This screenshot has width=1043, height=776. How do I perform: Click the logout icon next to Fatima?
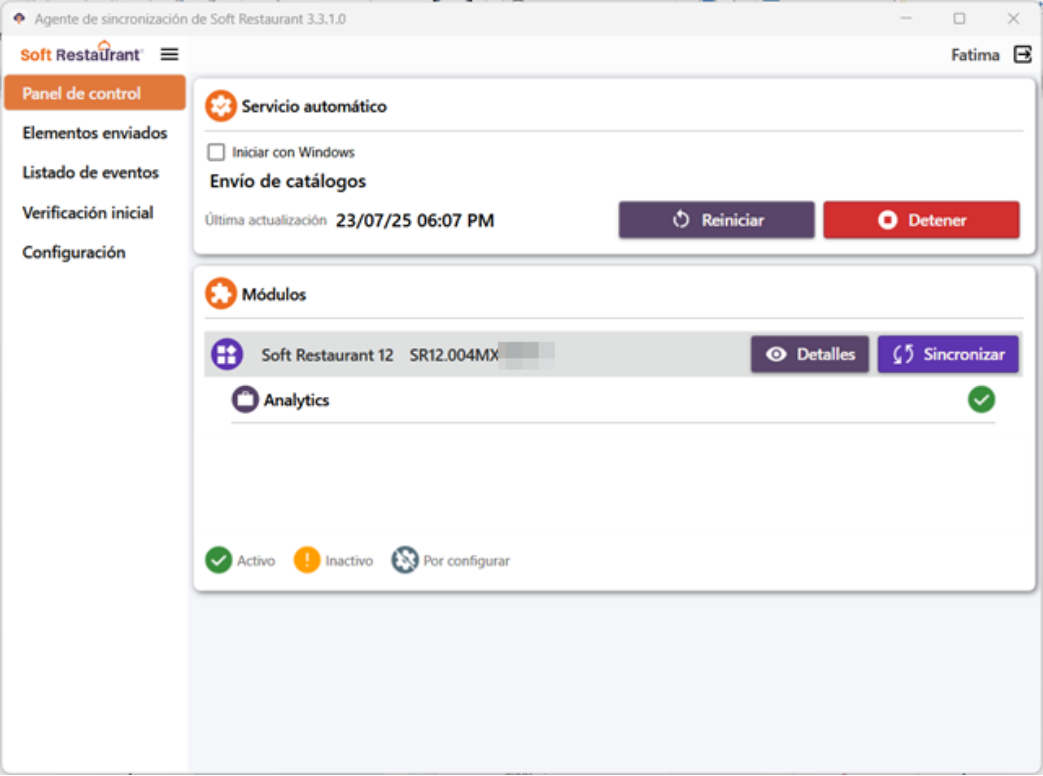tap(1022, 55)
